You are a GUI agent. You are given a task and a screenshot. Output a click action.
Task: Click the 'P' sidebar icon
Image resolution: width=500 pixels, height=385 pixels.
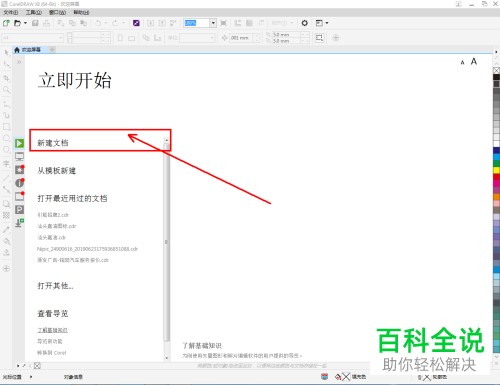[19, 209]
